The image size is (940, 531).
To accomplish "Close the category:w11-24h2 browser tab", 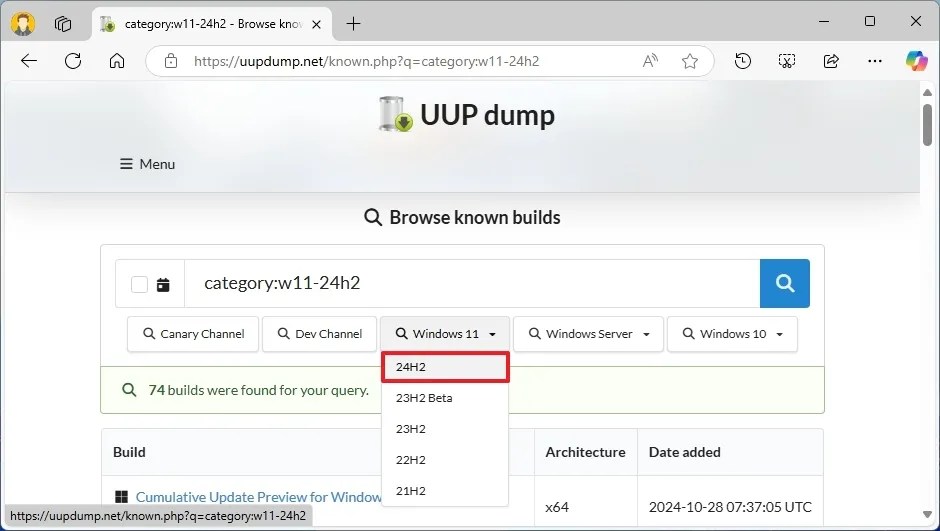I will coord(317,24).
